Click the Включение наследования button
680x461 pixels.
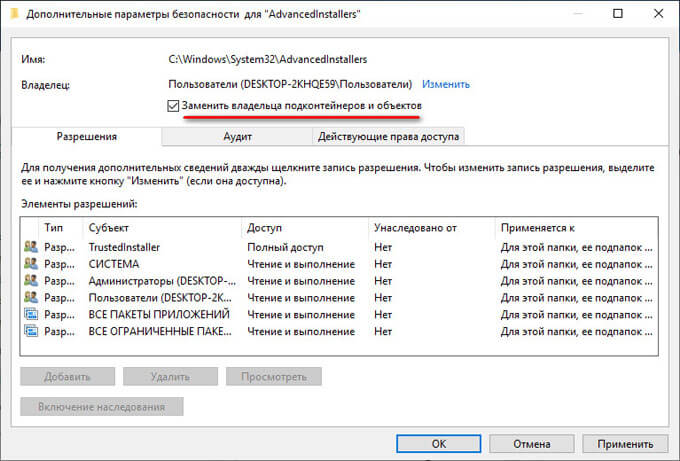point(101,407)
